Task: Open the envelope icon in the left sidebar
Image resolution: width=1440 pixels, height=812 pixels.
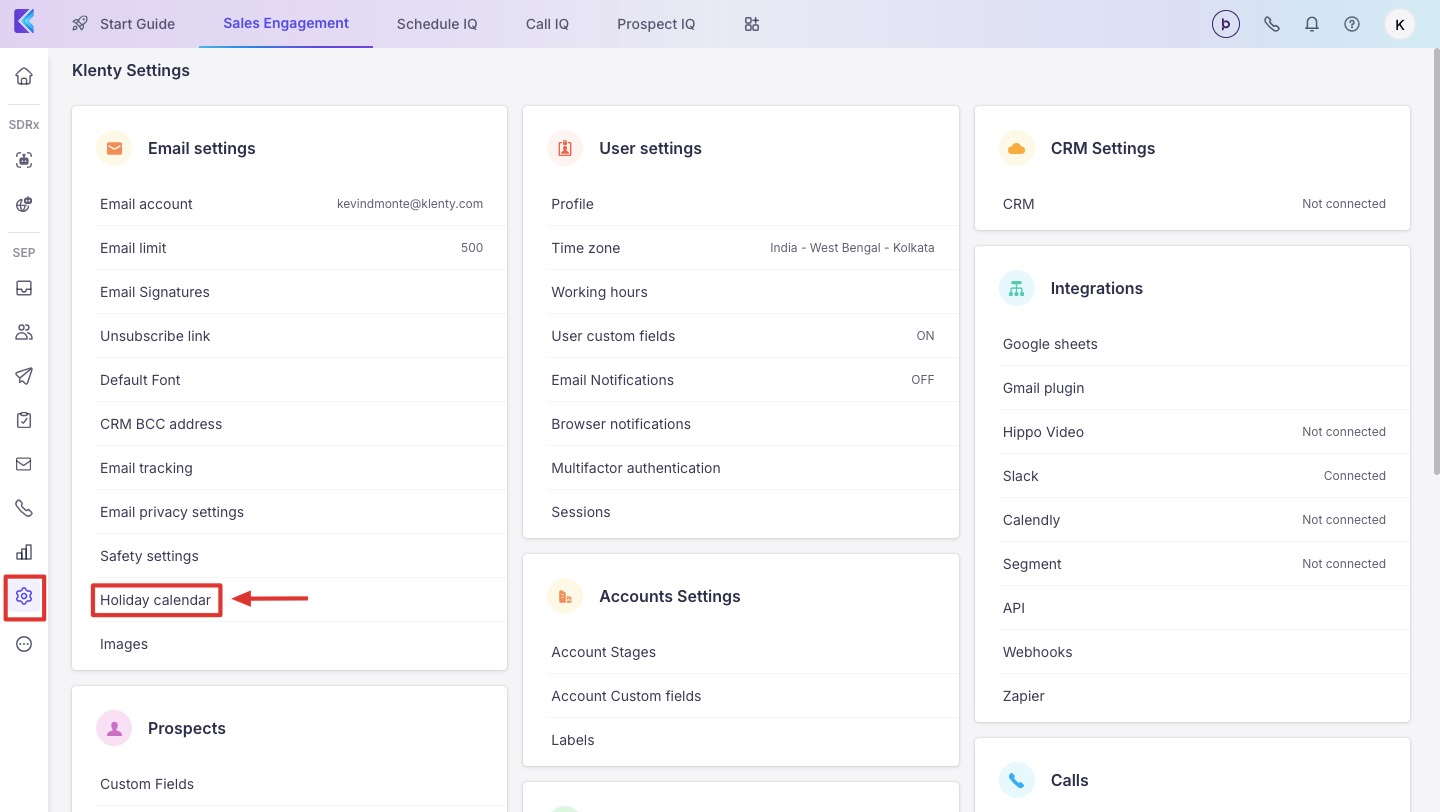Action: pos(24,464)
